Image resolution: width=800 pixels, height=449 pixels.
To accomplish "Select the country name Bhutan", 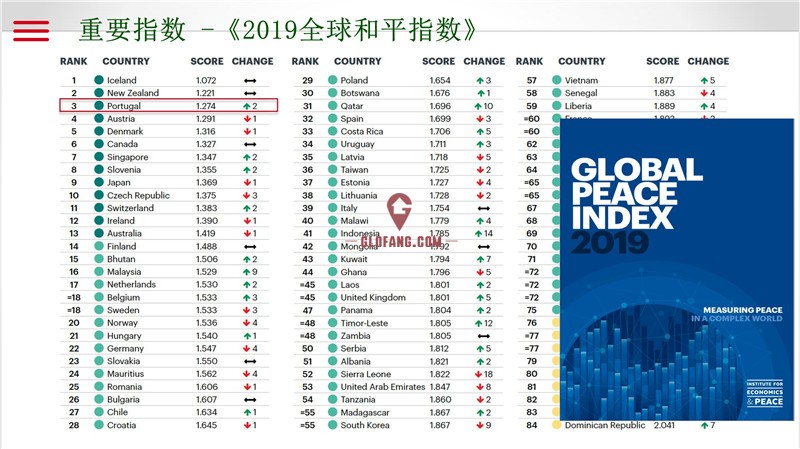I will point(121,259).
